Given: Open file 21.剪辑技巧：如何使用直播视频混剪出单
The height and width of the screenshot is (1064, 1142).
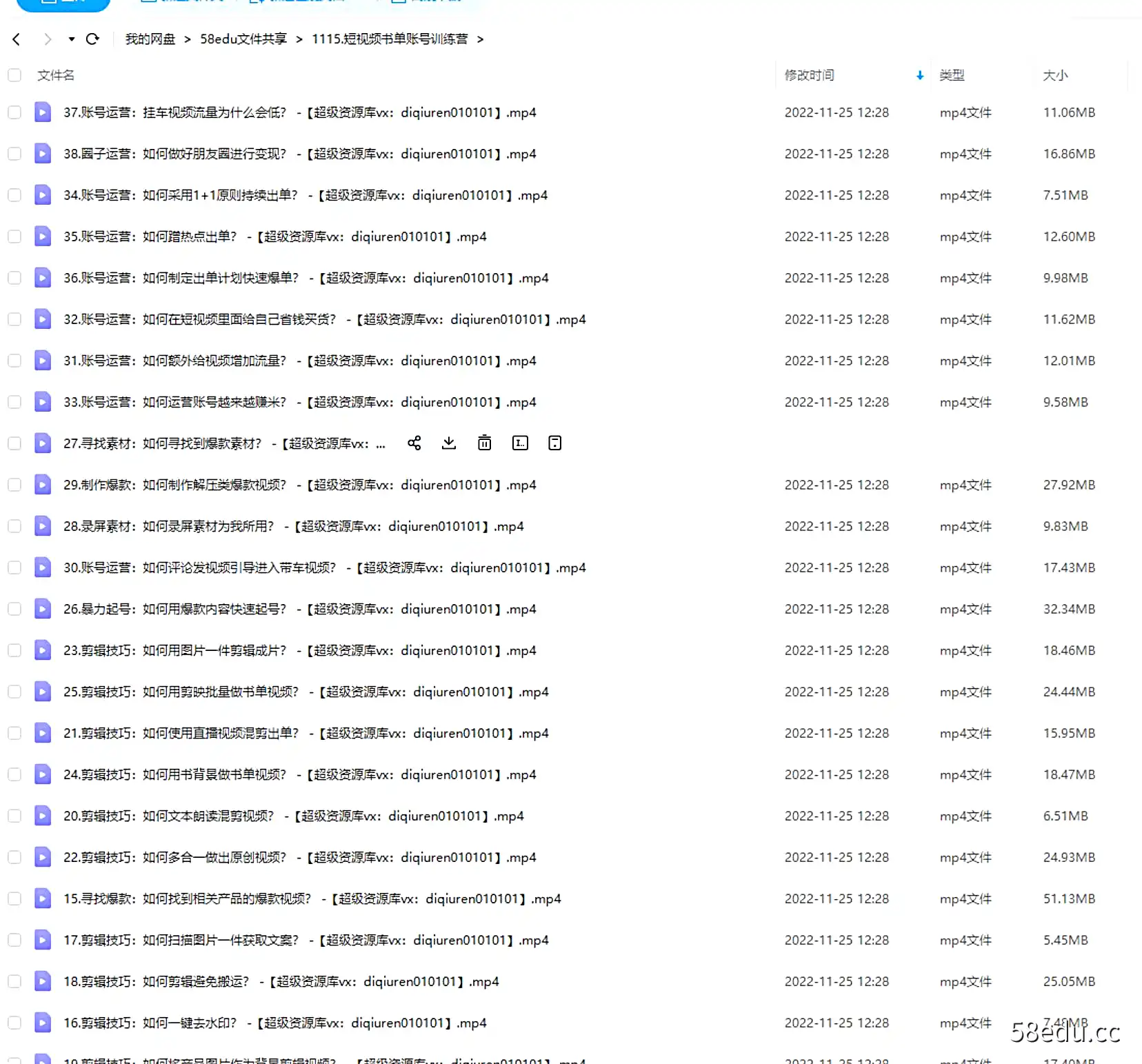Looking at the screenshot, I should pos(306,733).
